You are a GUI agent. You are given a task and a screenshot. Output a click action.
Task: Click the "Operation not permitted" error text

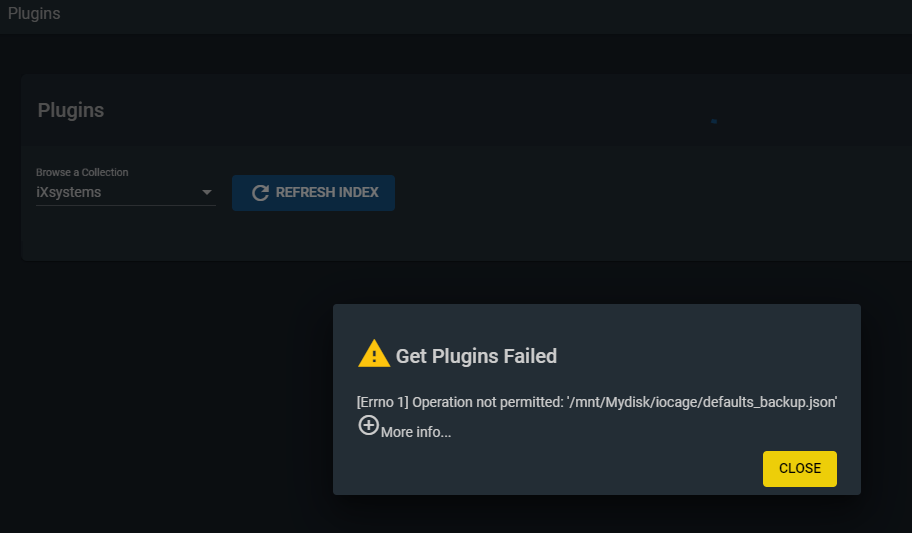coord(487,402)
